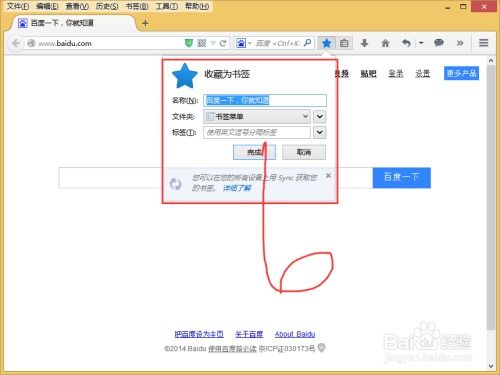The image size is (500, 375).
Task: Click the 完成 button
Action: [254, 152]
